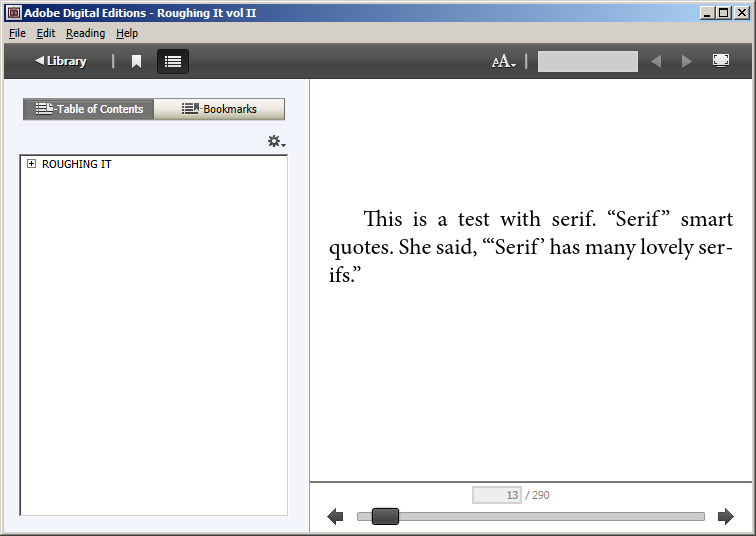Minimize the Adobe Digital Editions window
This screenshot has width=756, height=536.
click(707, 13)
